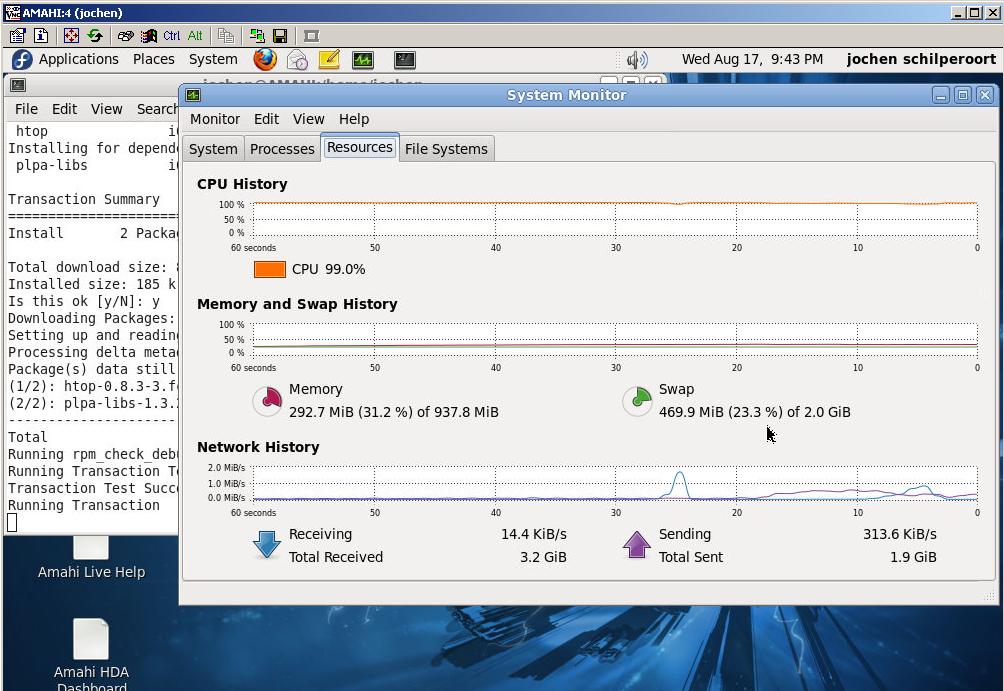Select the Amahi Live Help desktop icon

point(91,557)
